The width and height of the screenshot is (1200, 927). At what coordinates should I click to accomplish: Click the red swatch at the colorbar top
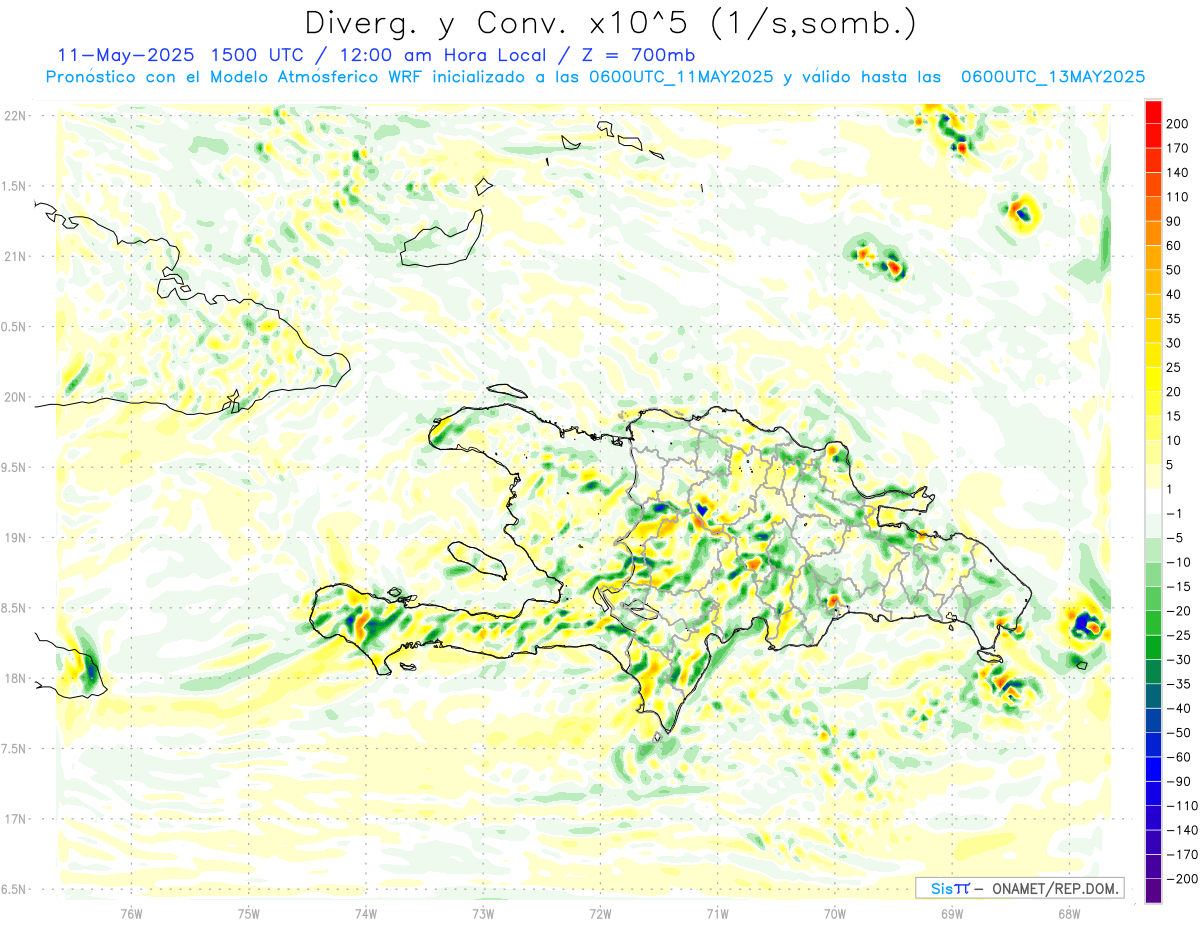1153,111
